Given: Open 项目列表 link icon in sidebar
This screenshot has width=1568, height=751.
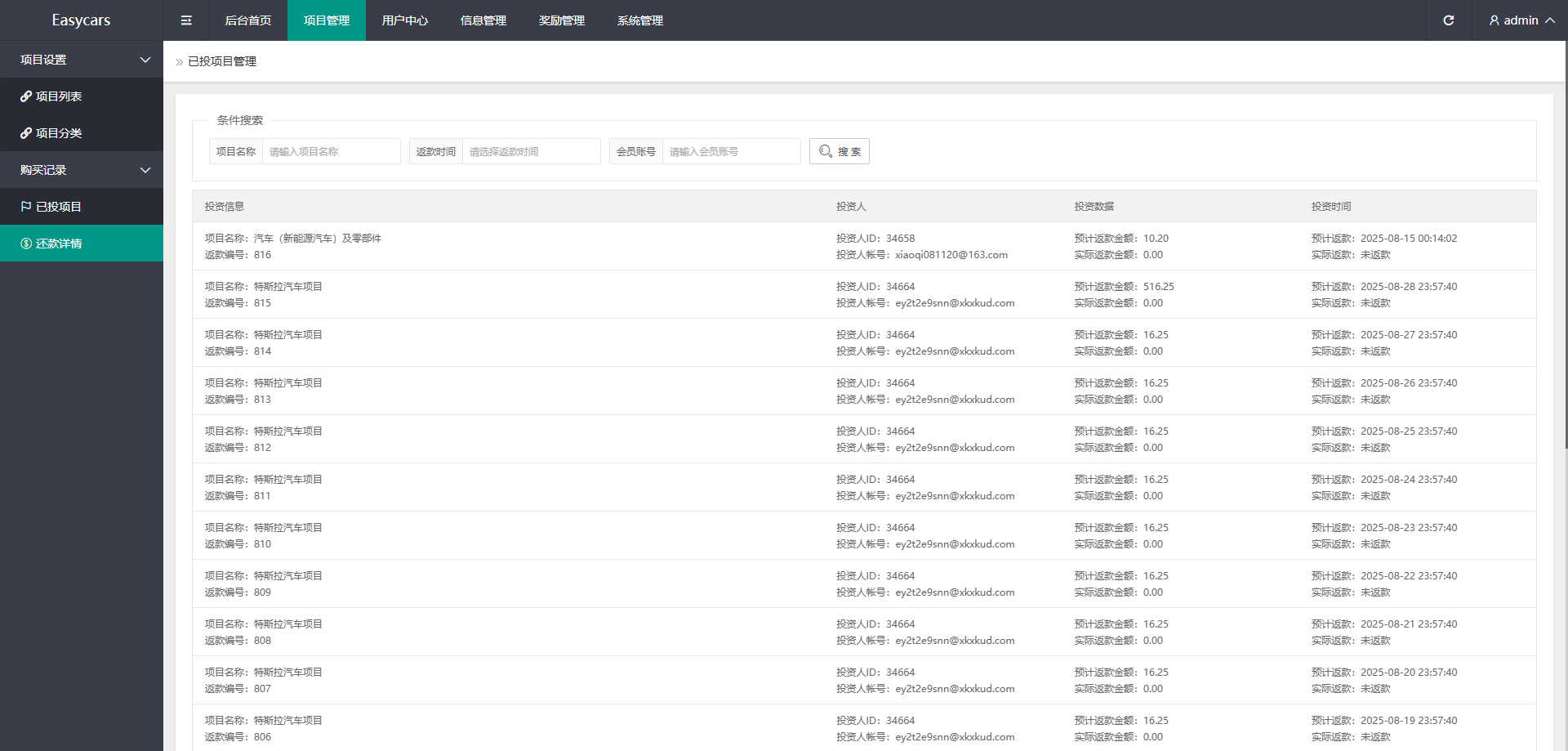Looking at the screenshot, I should coord(26,96).
